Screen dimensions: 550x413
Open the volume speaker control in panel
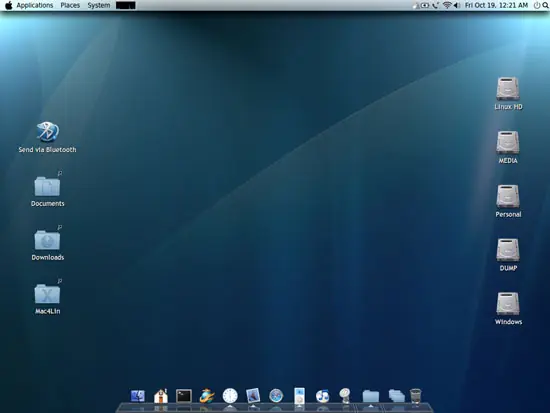coord(457,5)
